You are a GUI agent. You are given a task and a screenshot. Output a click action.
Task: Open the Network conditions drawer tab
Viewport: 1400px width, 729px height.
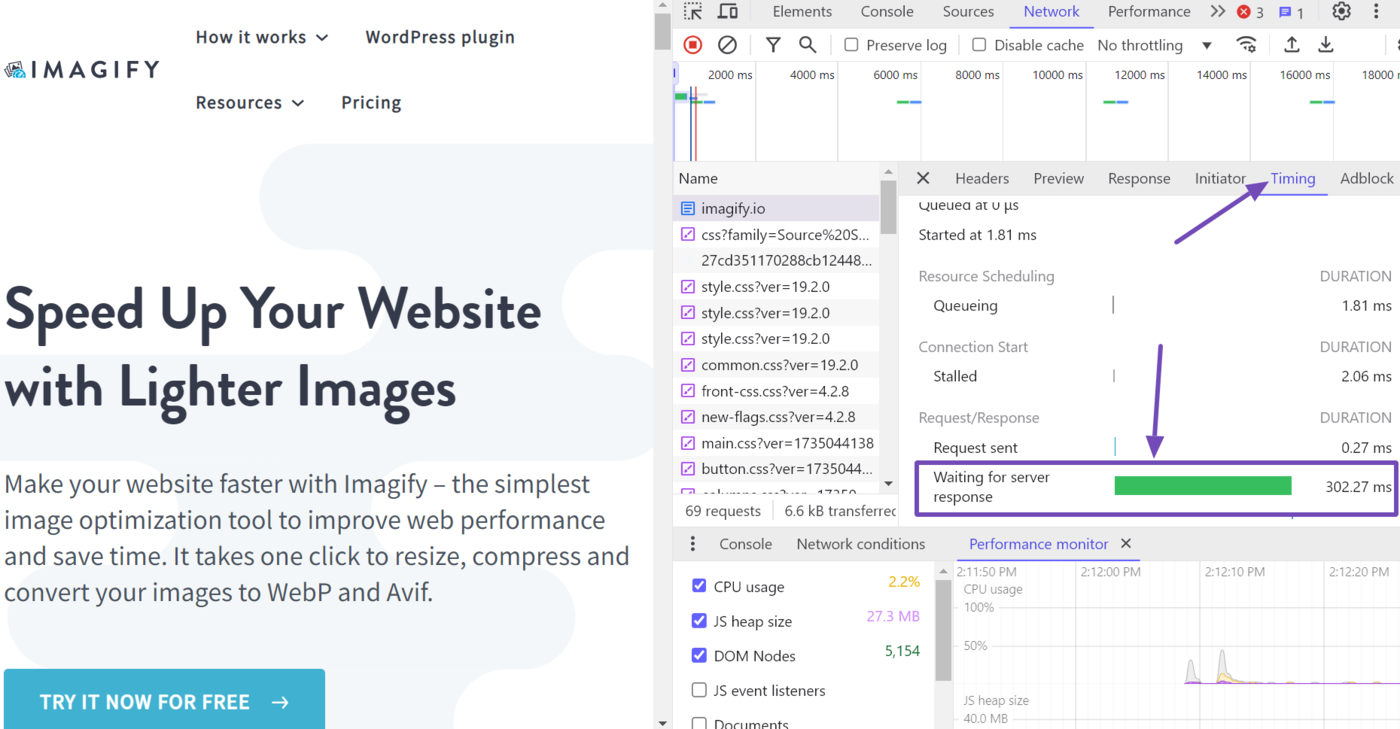click(x=861, y=544)
